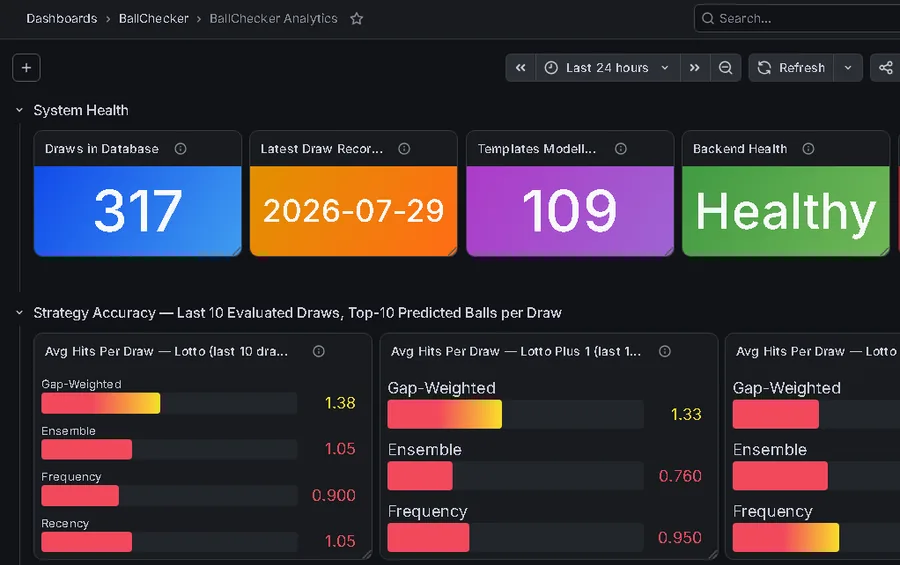Click the Strategy Accuracy row title
900x565 pixels.
tap(297, 313)
